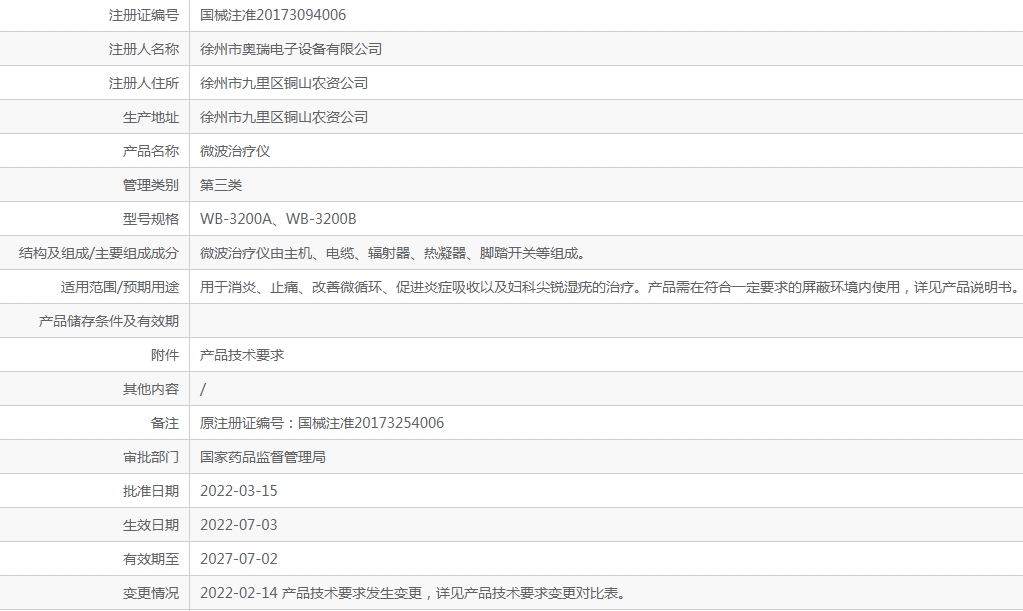Click the 注册人住所 address value
The width and height of the screenshot is (1023, 611).
tap(284, 83)
